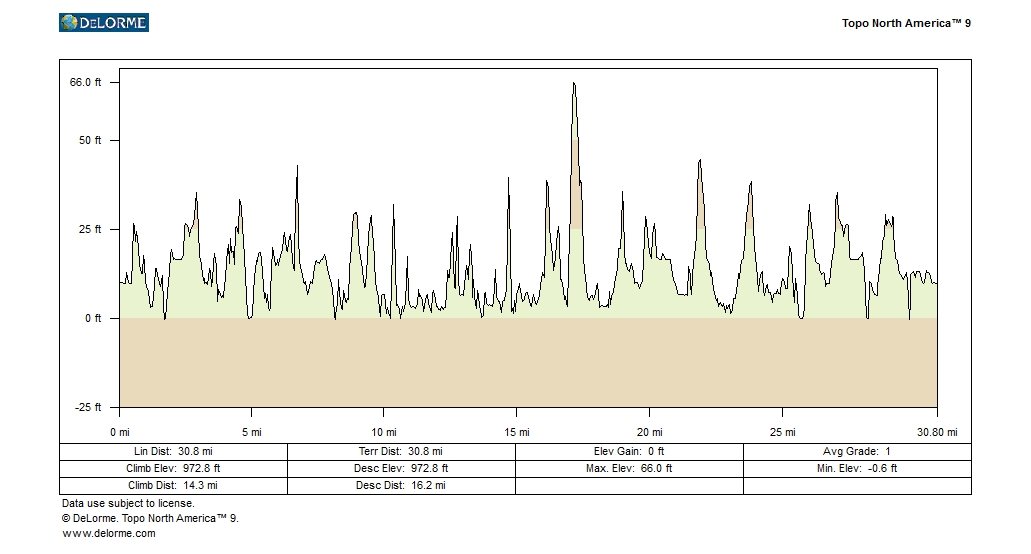Click the Topo North America 9 title
The height and width of the screenshot is (554, 1031).
[906, 23]
